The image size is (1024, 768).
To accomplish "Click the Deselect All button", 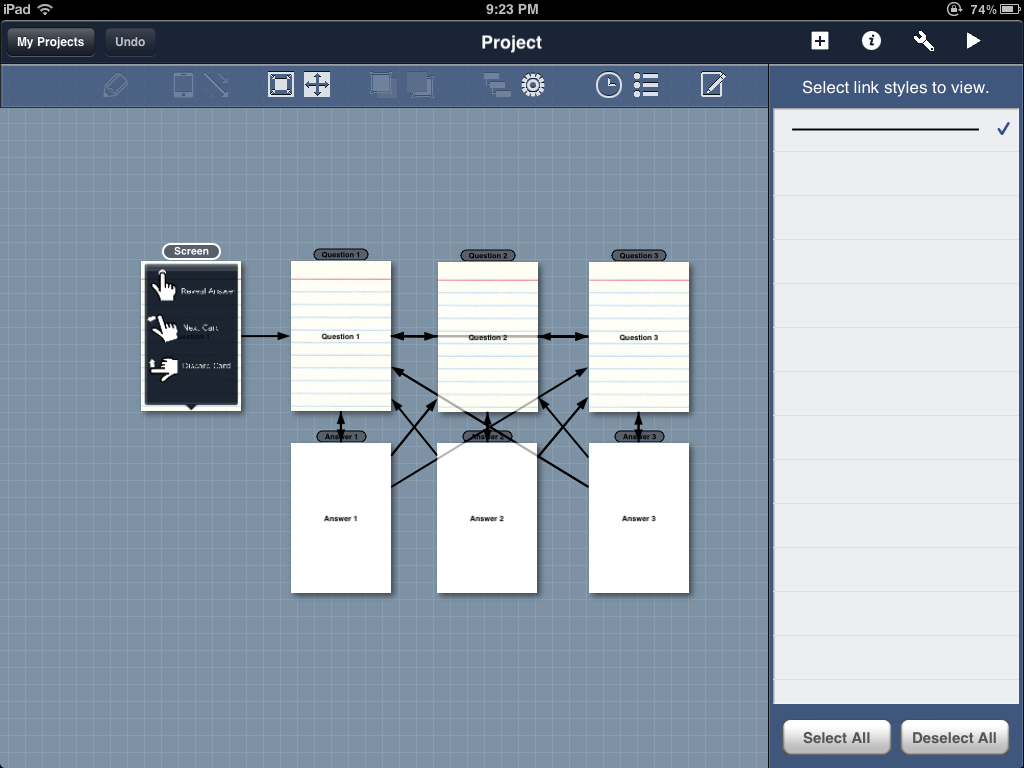I will pyautogui.click(x=954, y=738).
